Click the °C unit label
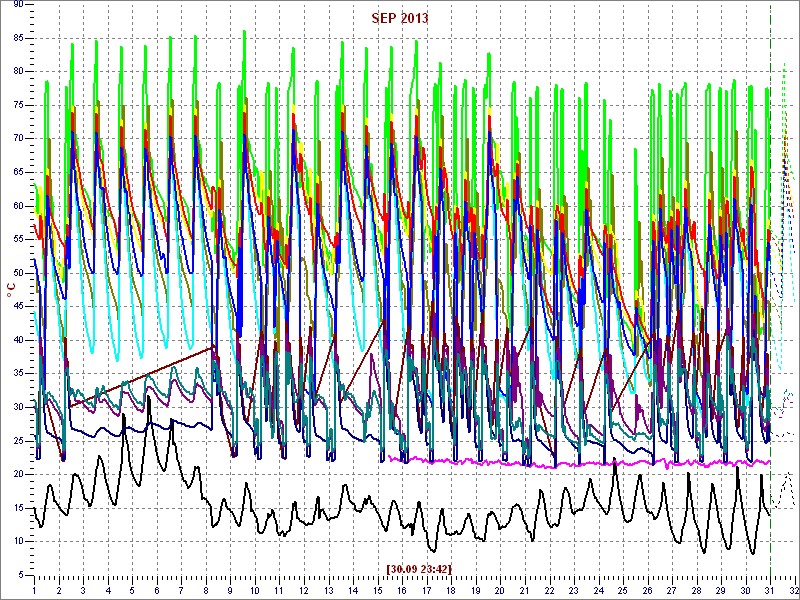The width and height of the screenshot is (800, 600). [11, 291]
